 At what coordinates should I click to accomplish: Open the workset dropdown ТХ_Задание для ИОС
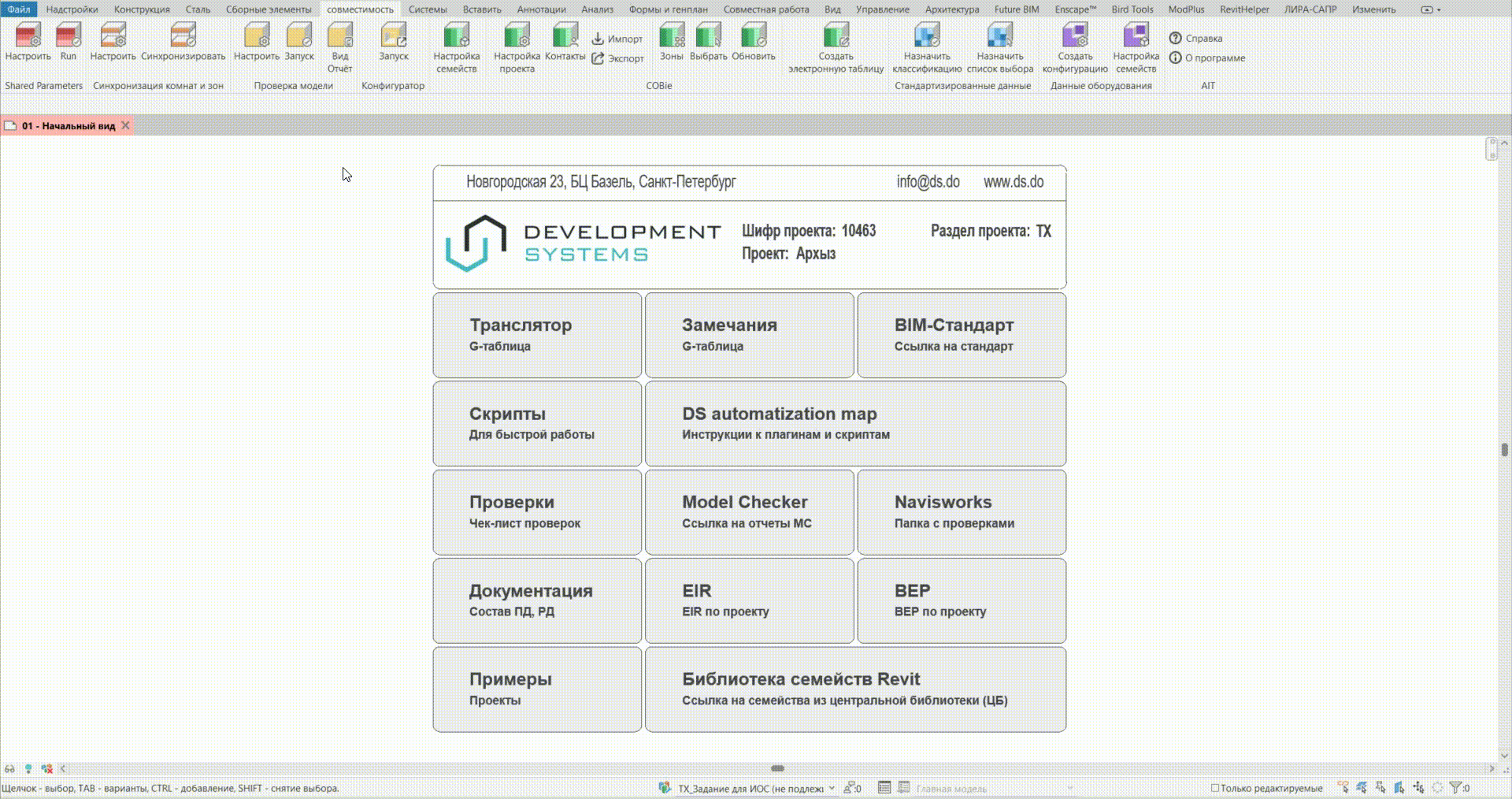tap(831, 788)
